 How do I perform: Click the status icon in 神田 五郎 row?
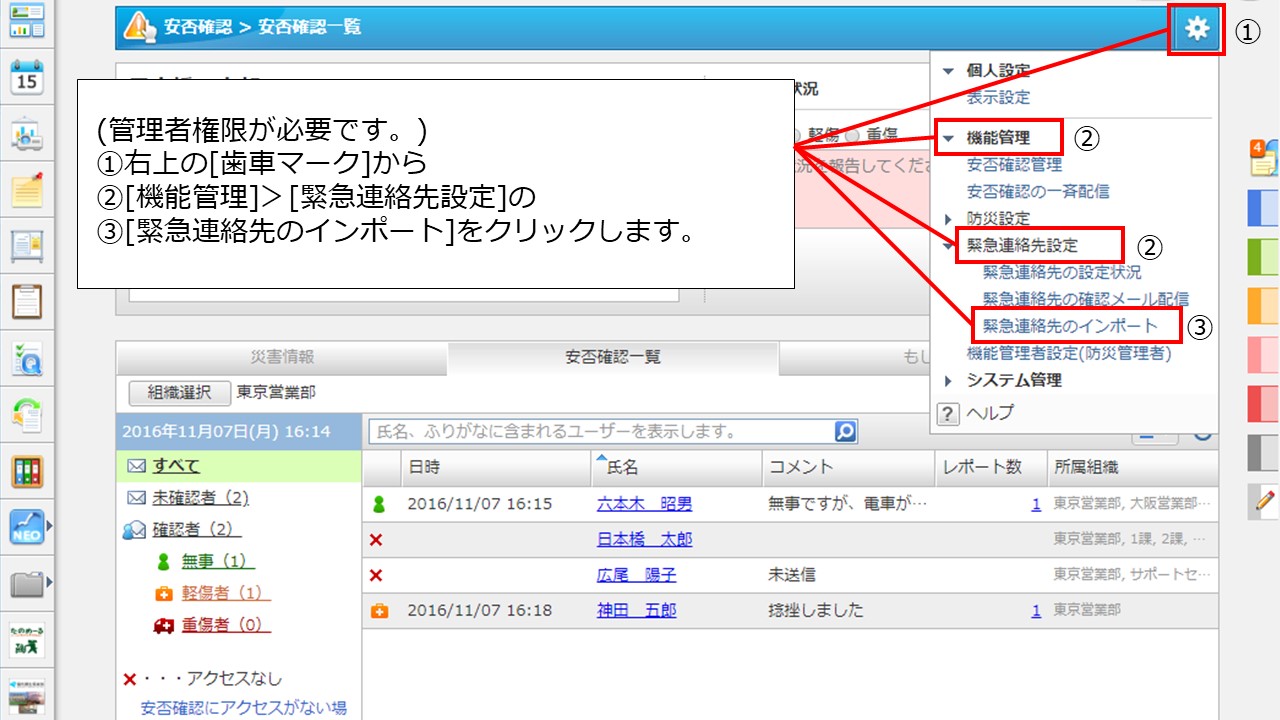[x=378, y=610]
